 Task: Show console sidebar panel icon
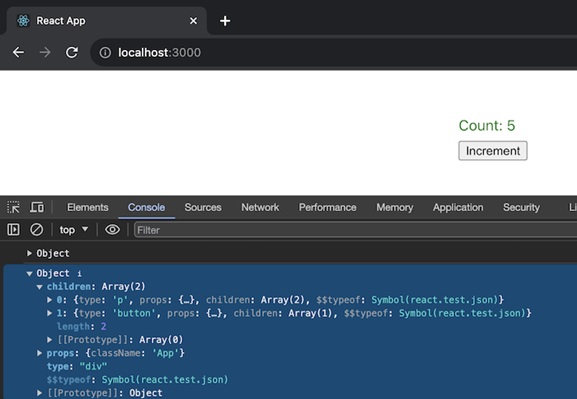(13, 230)
